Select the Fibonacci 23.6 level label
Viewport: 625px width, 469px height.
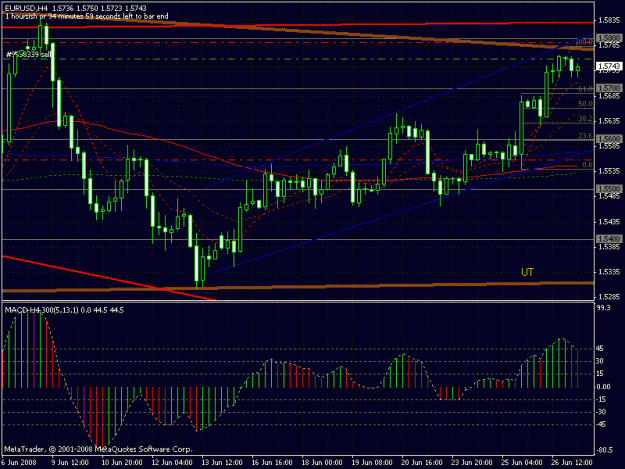[586, 136]
